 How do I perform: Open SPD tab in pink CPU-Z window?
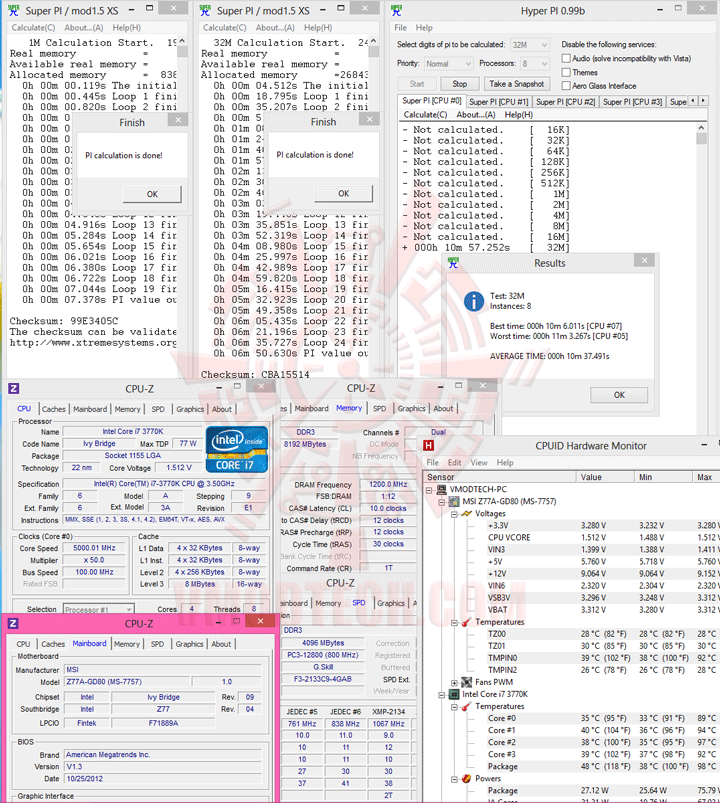click(157, 644)
